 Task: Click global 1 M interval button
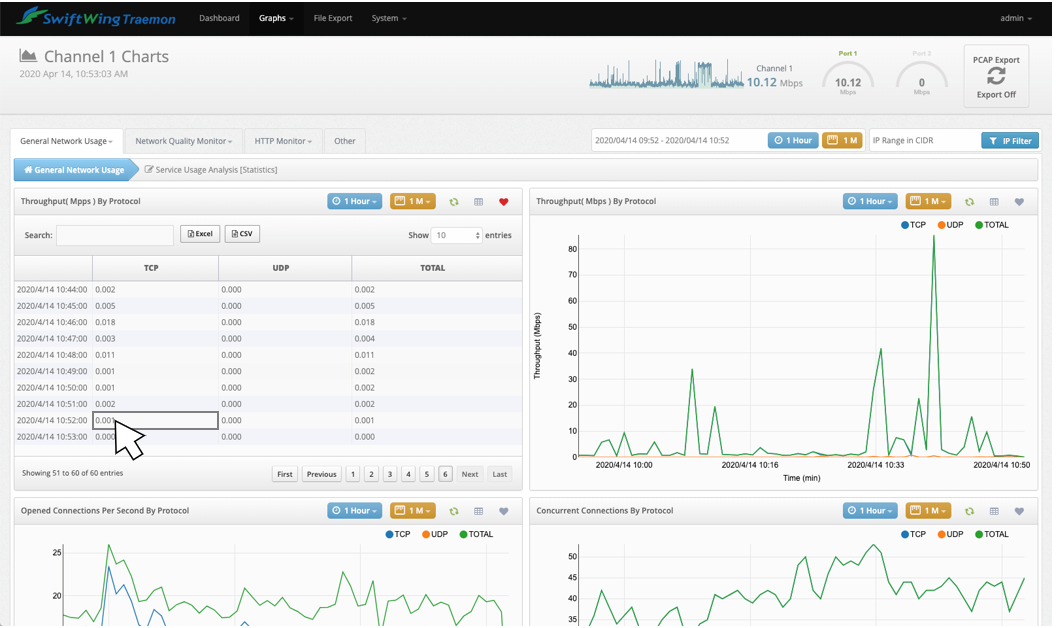(842, 141)
